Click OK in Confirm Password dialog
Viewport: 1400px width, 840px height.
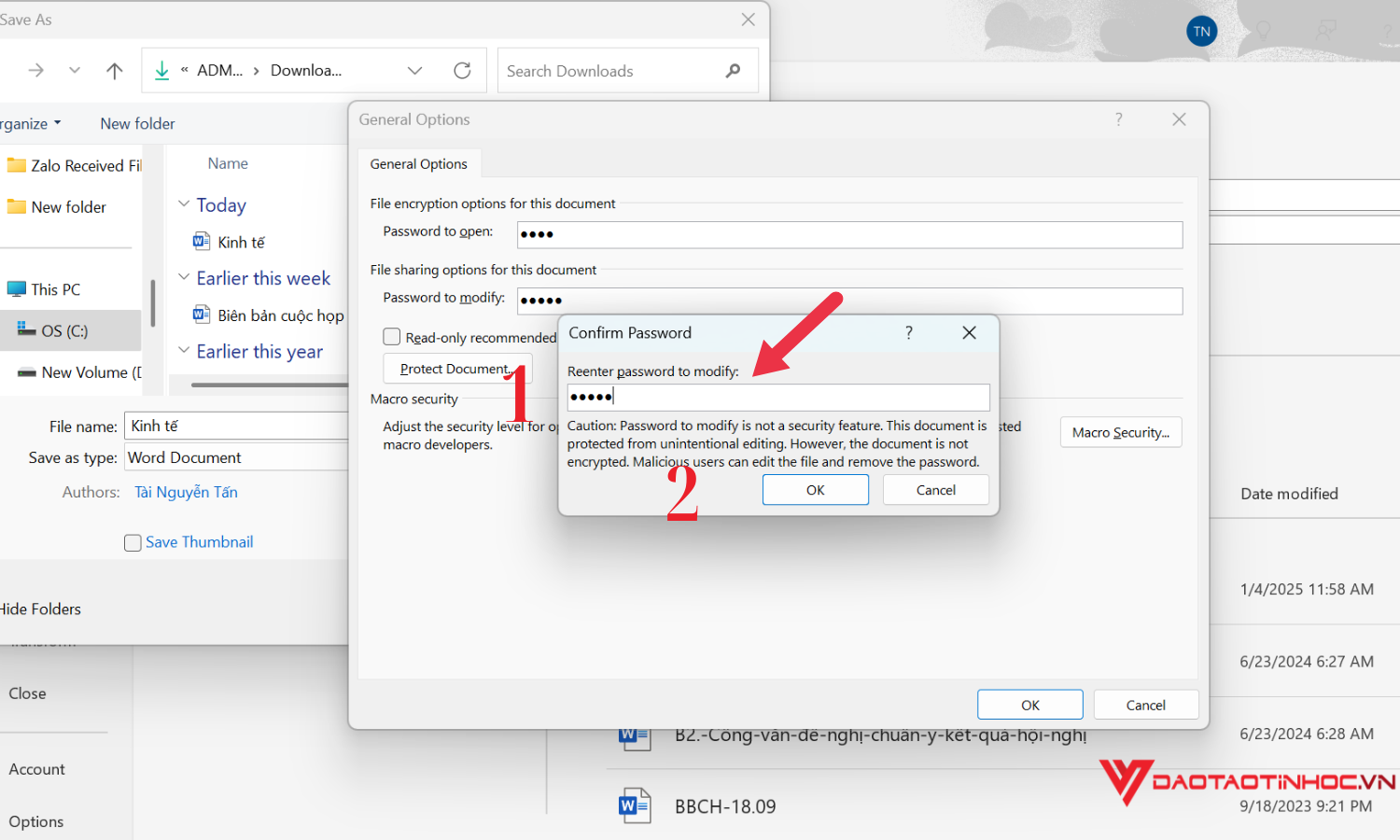click(x=815, y=490)
